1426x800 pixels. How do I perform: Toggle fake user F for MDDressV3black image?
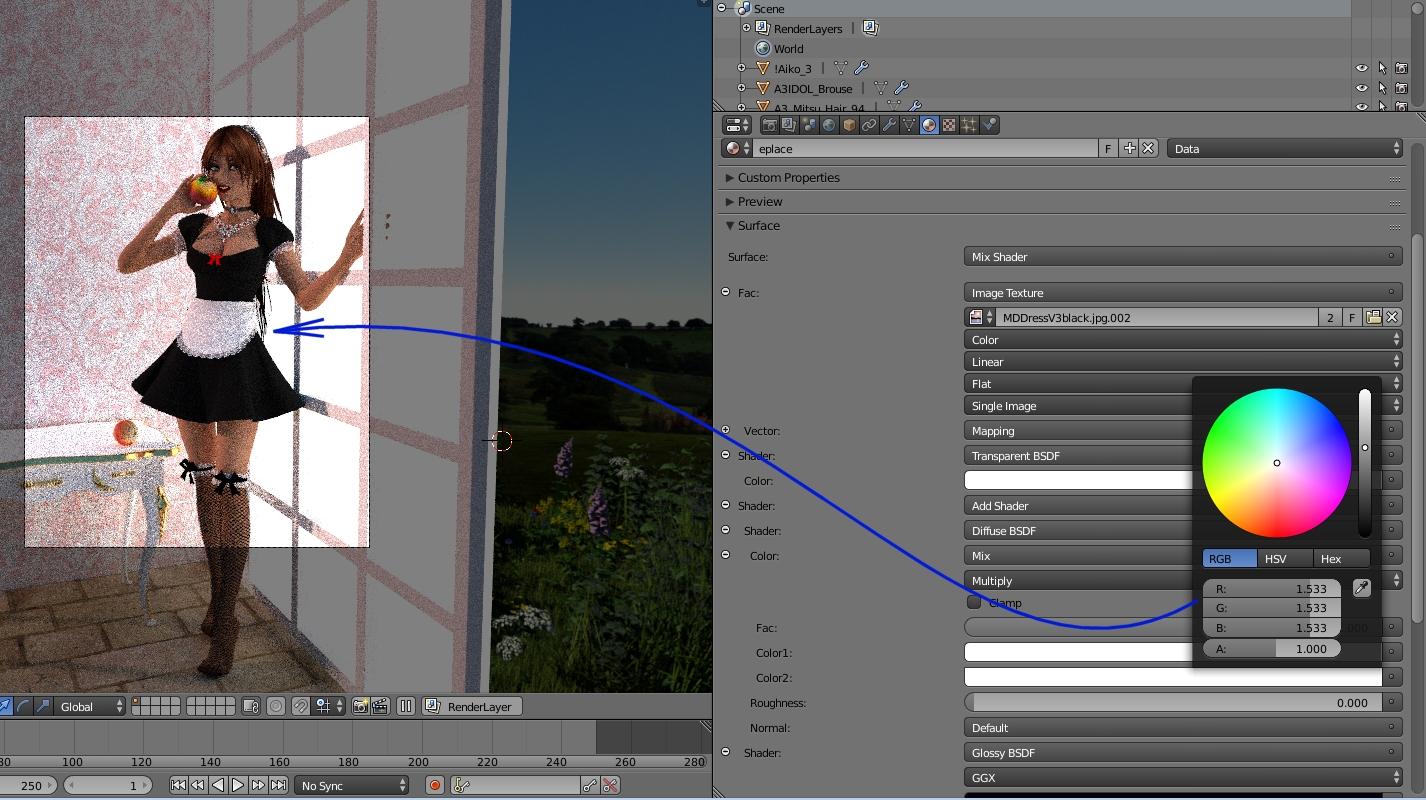click(1352, 317)
